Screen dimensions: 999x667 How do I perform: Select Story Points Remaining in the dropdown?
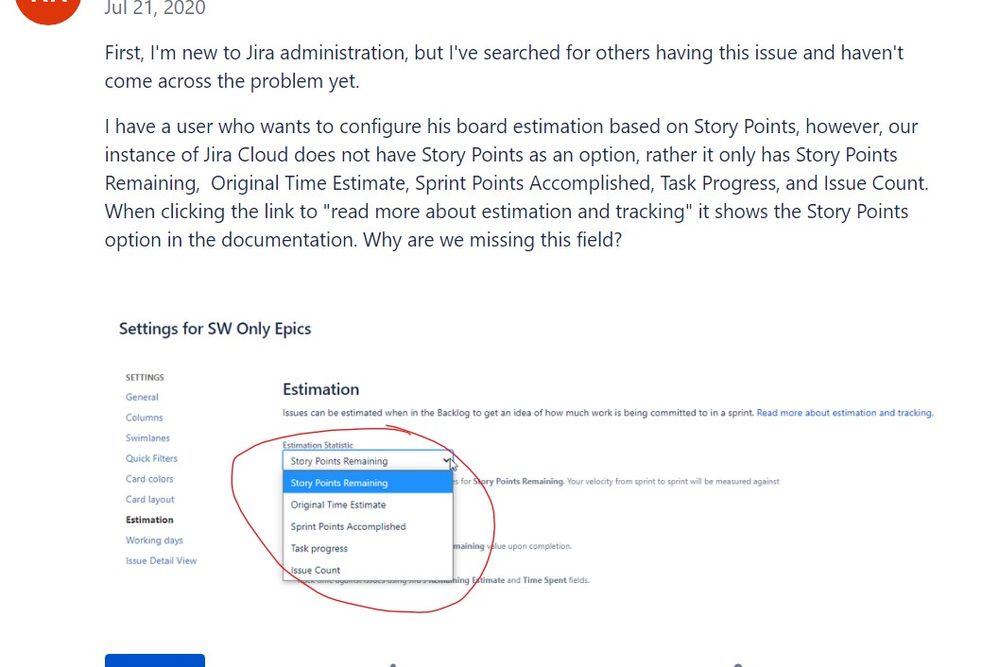click(x=340, y=482)
